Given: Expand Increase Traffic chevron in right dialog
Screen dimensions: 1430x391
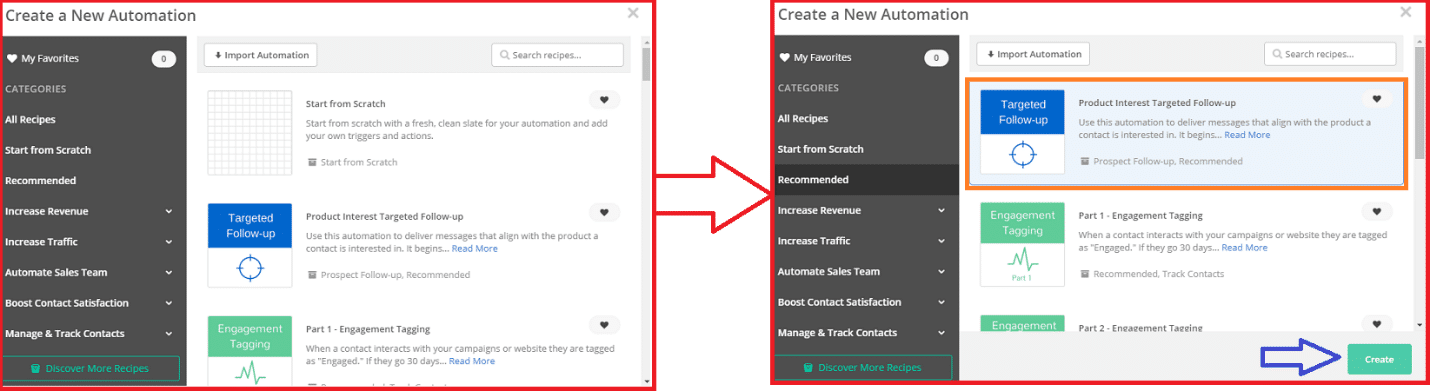Looking at the screenshot, I should [941, 241].
